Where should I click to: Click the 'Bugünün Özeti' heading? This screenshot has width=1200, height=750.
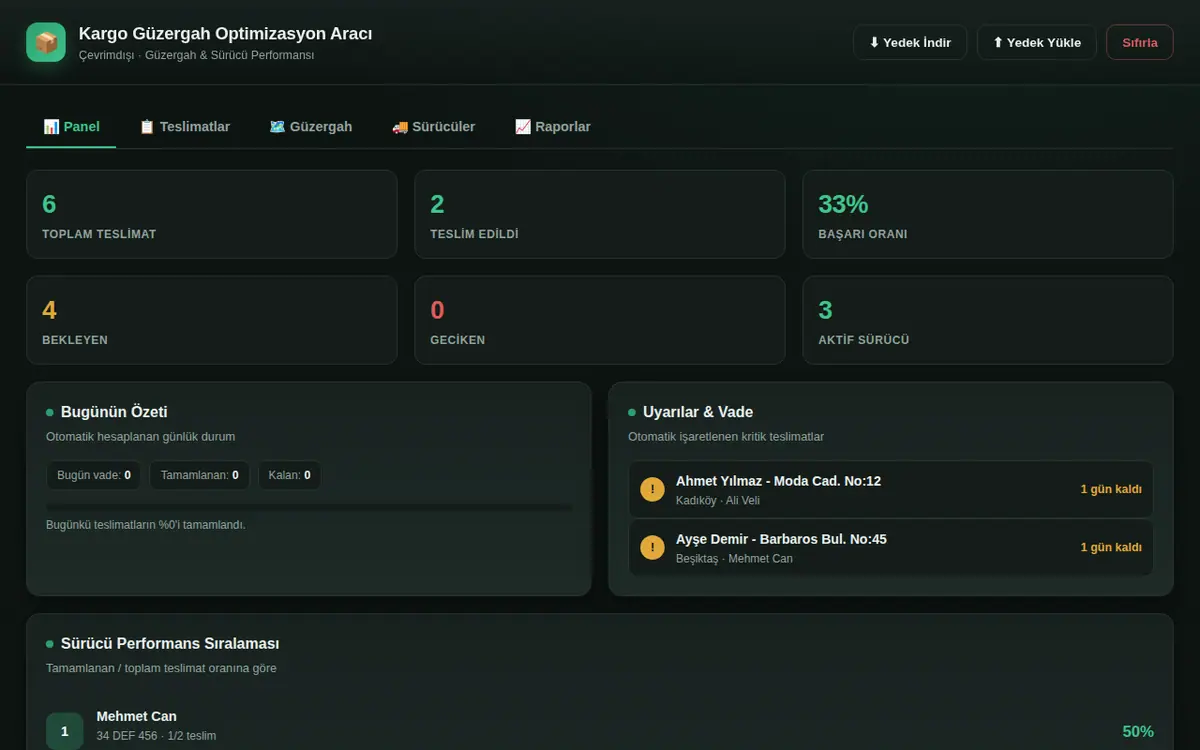[114, 412]
